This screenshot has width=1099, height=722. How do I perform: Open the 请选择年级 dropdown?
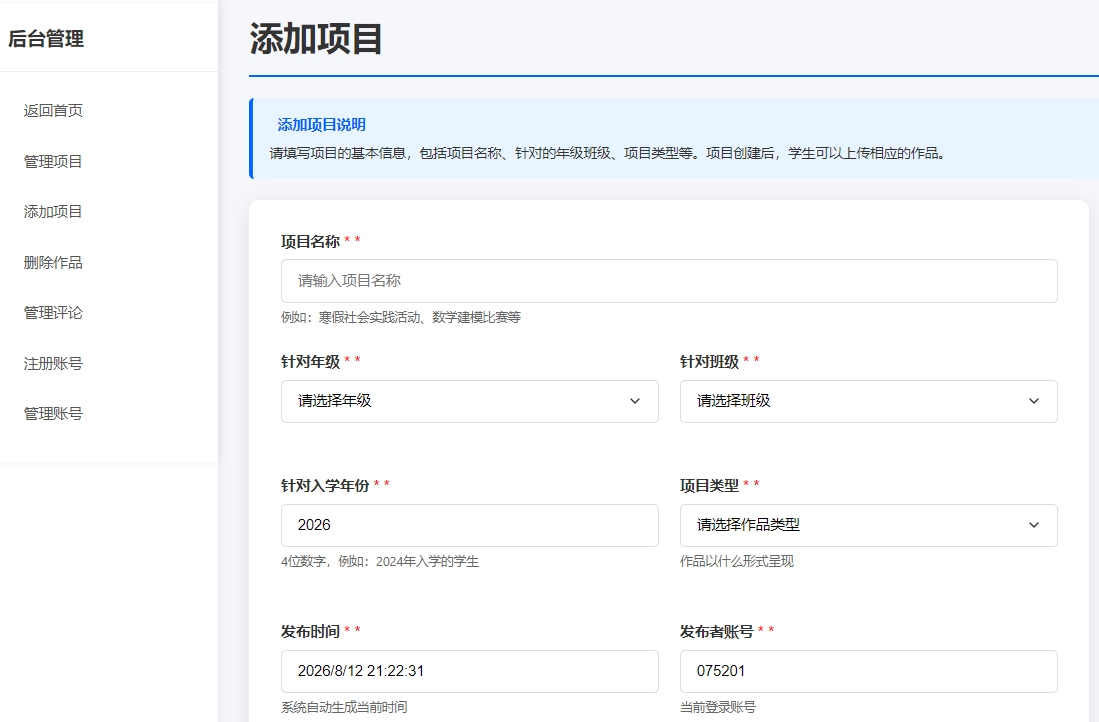coord(470,401)
